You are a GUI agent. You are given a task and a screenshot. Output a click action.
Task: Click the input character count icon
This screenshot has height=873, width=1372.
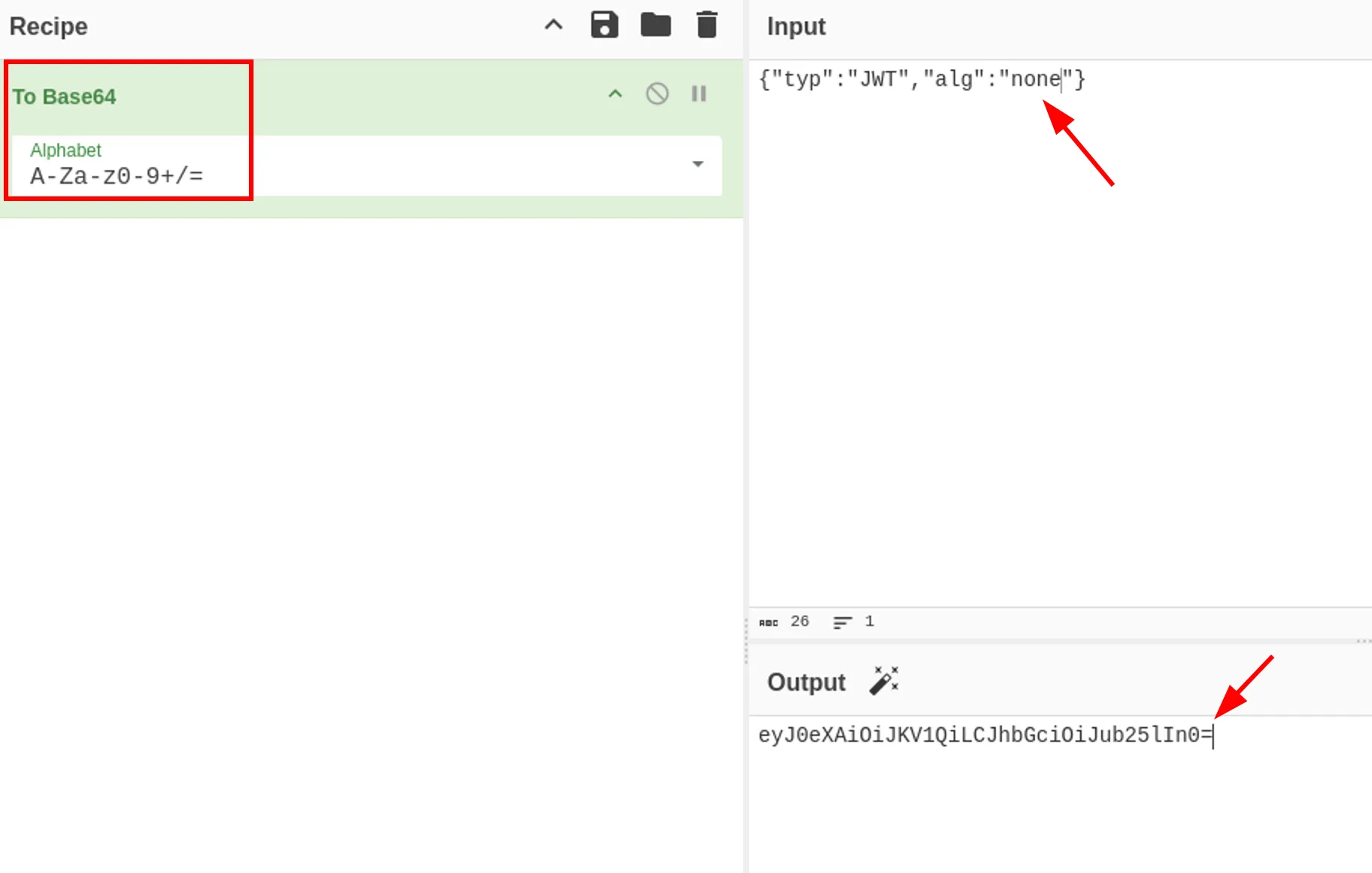(768, 622)
